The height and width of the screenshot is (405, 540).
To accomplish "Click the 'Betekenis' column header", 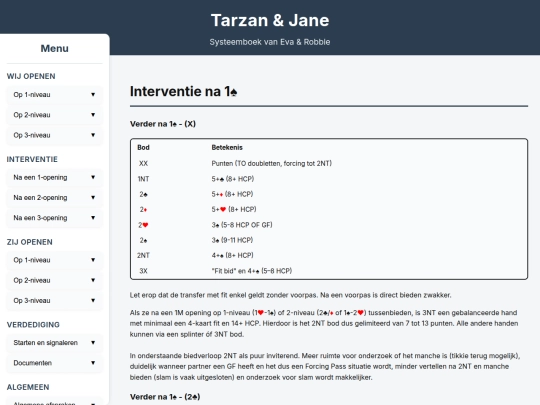I will click(x=227, y=147).
